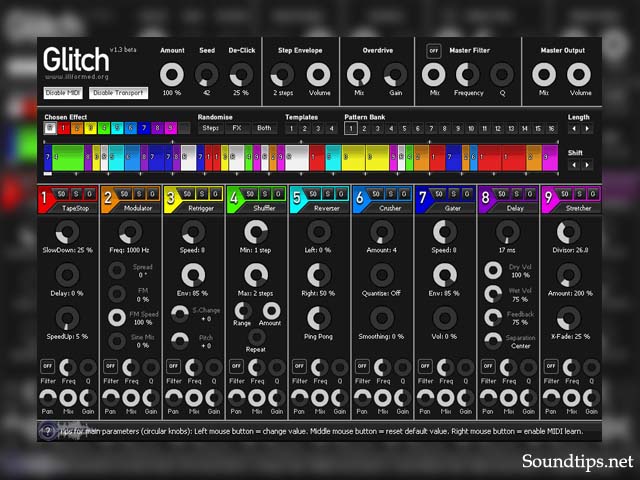Viewport: 640px width, 480px height.
Task: Click the Master Output Volume knob
Action: click(x=579, y=75)
